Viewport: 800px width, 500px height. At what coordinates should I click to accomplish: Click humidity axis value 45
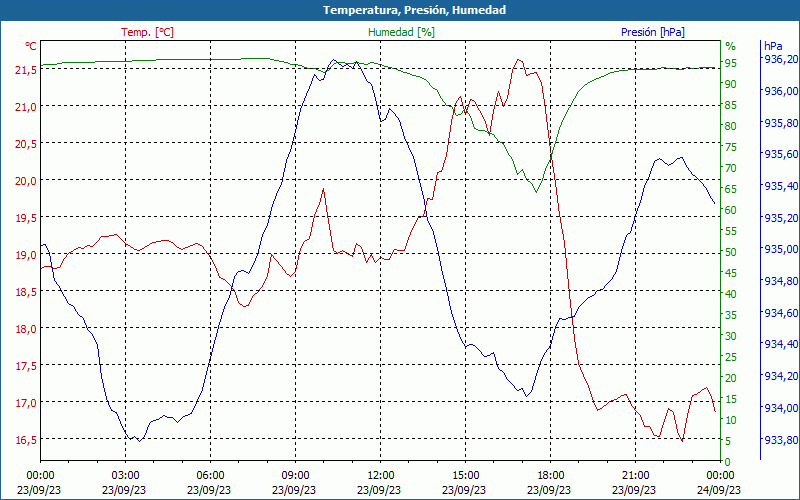(x=731, y=273)
